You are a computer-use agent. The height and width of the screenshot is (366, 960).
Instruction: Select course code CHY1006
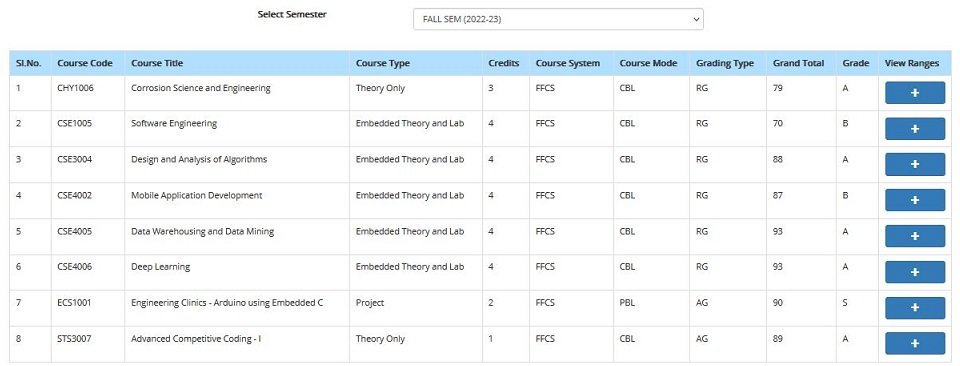point(75,88)
